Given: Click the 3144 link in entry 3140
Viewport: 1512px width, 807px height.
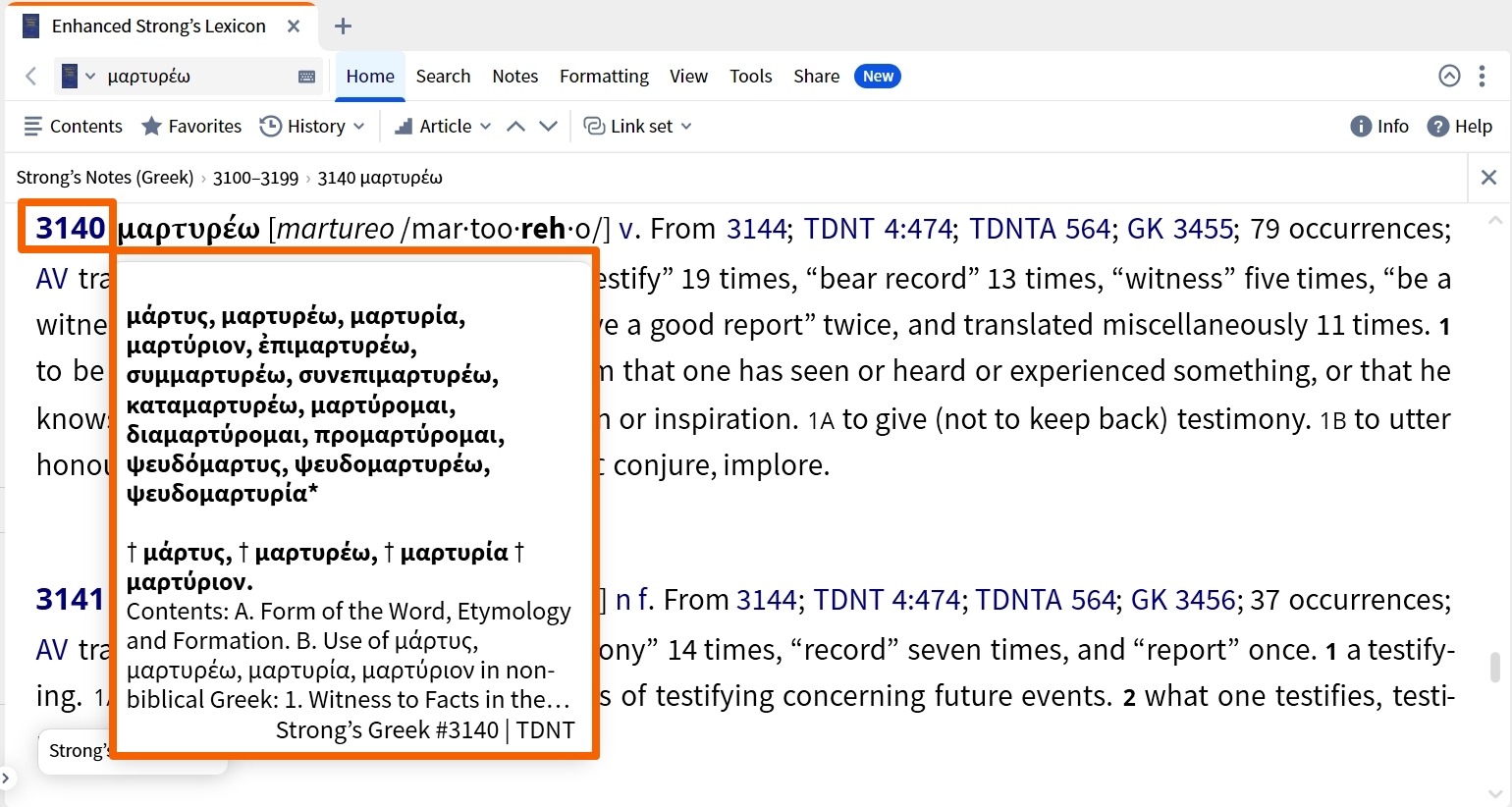Looking at the screenshot, I should point(756,229).
